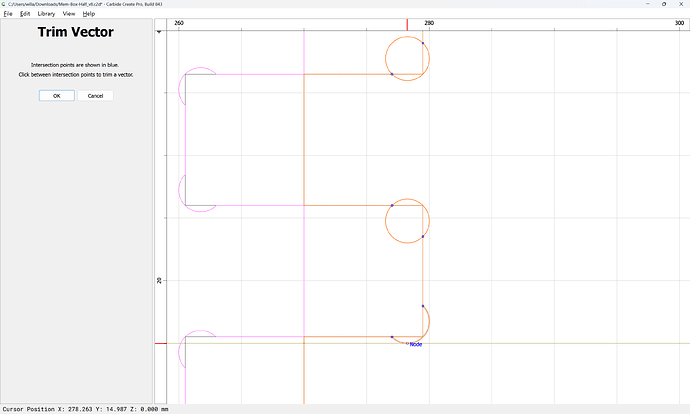
Task: Trim the upper arc of the topmost orange circle
Action: 403,38
